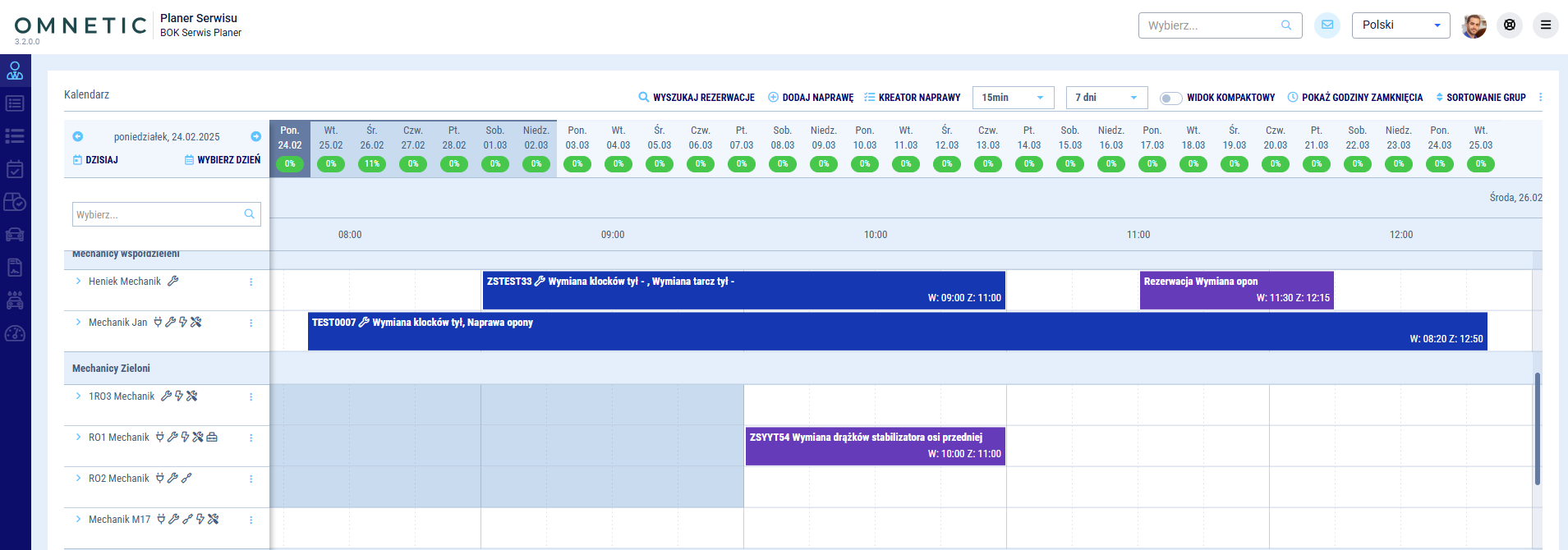Image resolution: width=1568 pixels, height=550 pixels.
Task: Click the mail envelope icon in header
Action: (1327, 25)
